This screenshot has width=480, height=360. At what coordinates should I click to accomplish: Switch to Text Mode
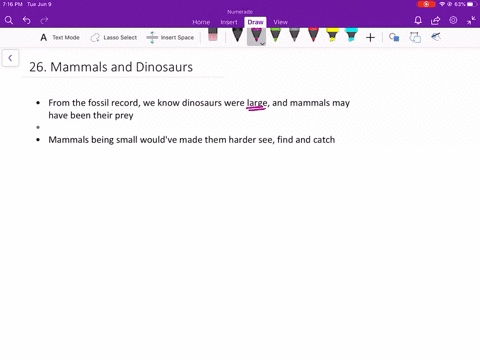[x=60, y=38]
